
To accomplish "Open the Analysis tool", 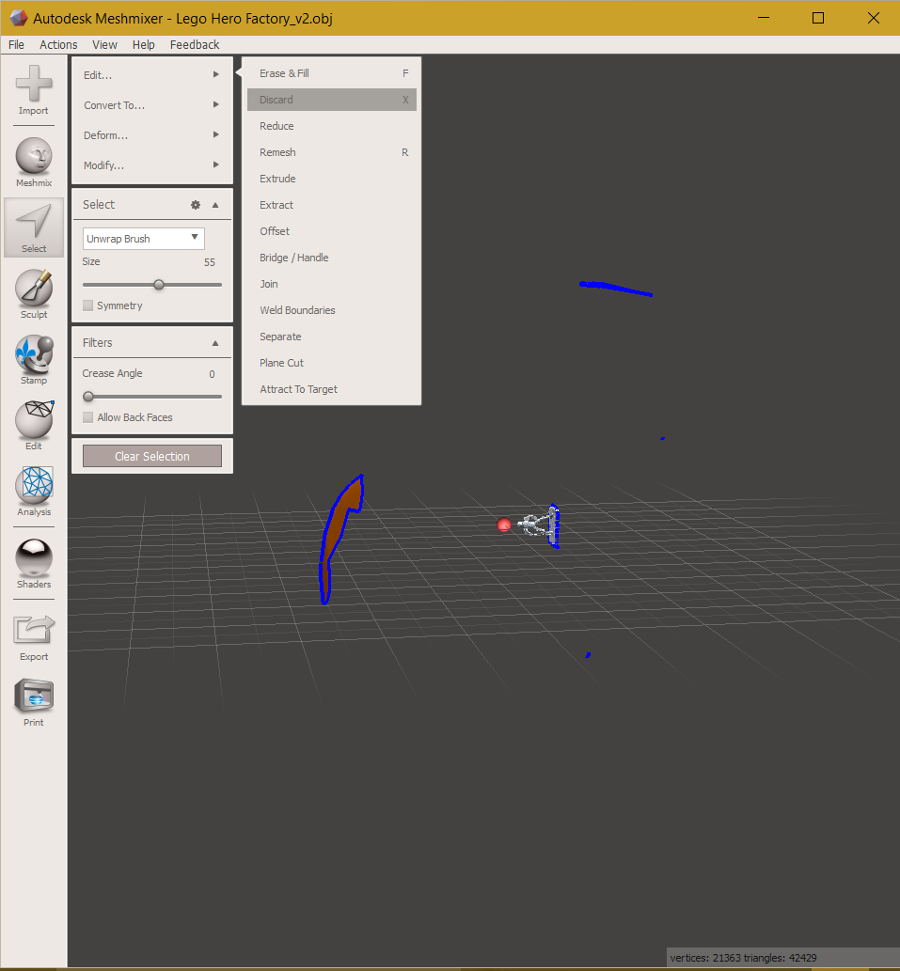I will [33, 491].
